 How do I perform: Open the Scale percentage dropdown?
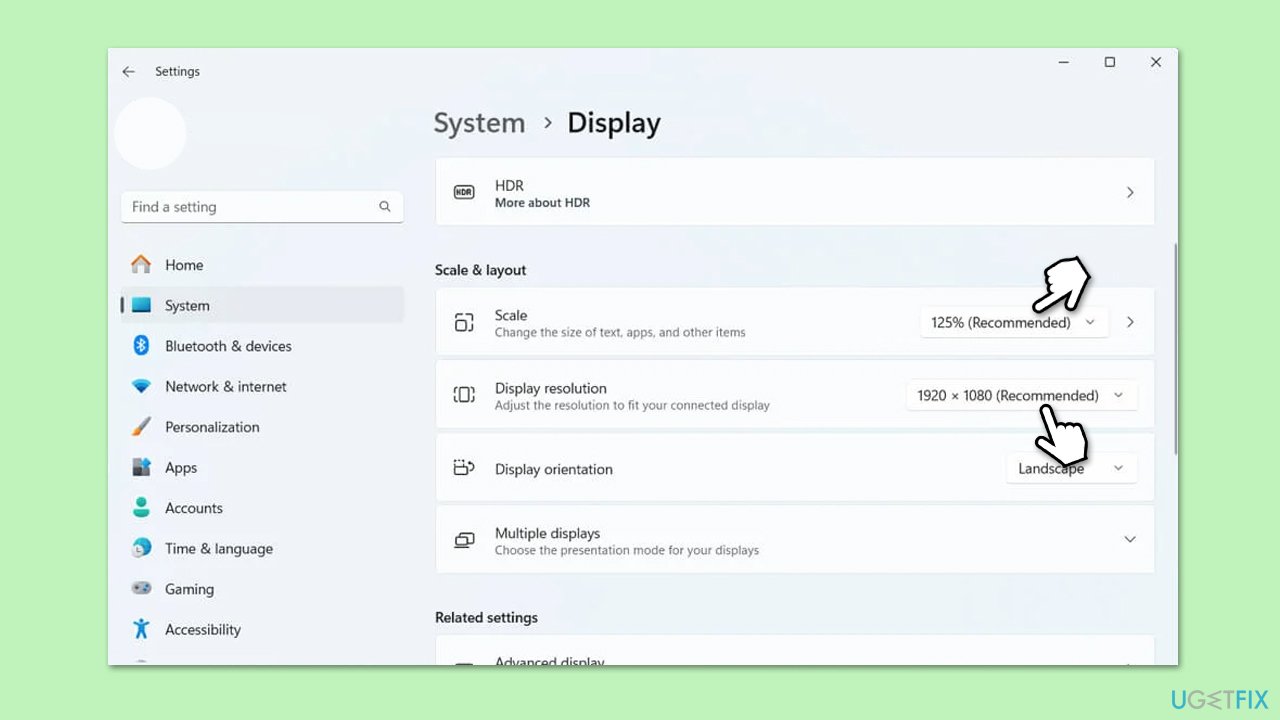coord(1013,323)
